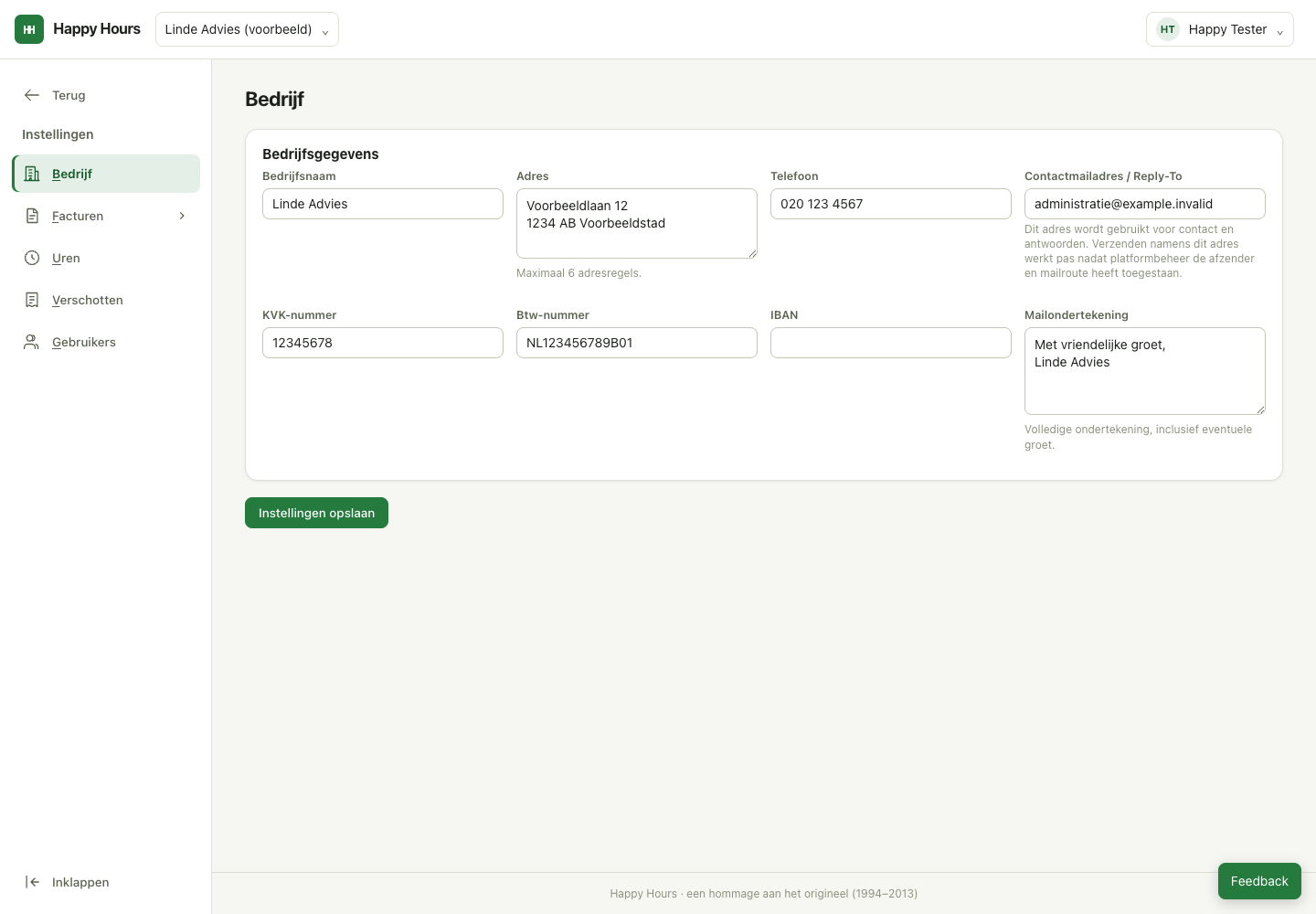Go to the Uren settings page
1316x914 pixels.
(106, 258)
